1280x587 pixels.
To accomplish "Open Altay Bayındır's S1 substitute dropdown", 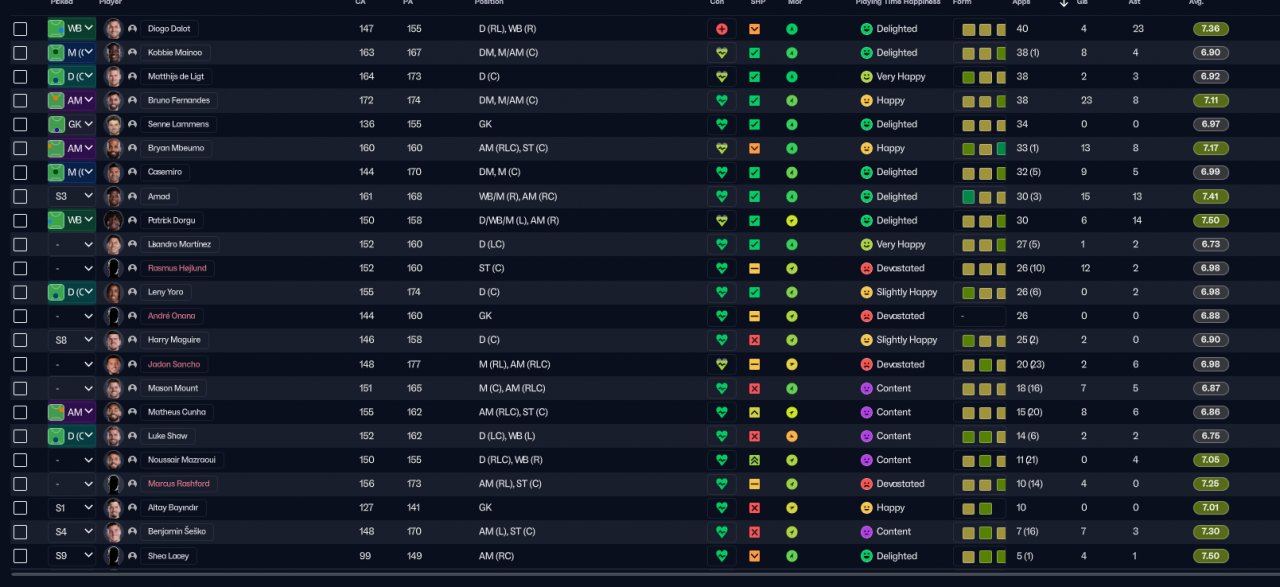I will (x=71, y=508).
